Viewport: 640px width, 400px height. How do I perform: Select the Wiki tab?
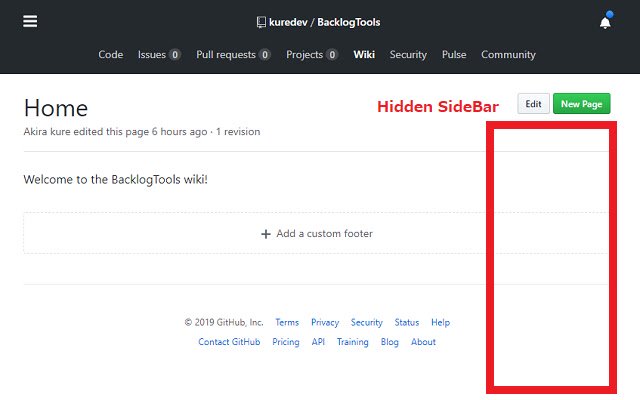coord(364,55)
